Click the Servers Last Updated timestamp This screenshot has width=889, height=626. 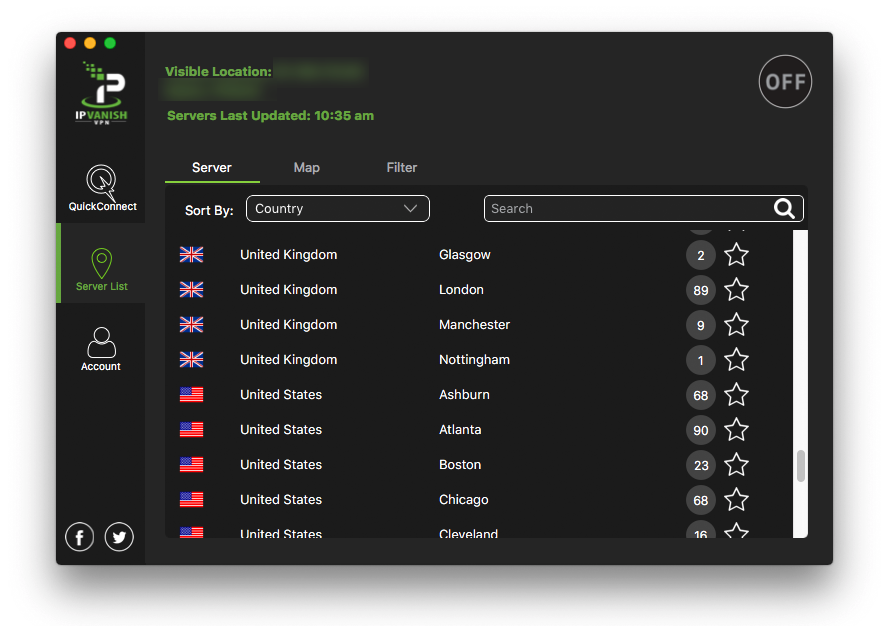point(270,116)
